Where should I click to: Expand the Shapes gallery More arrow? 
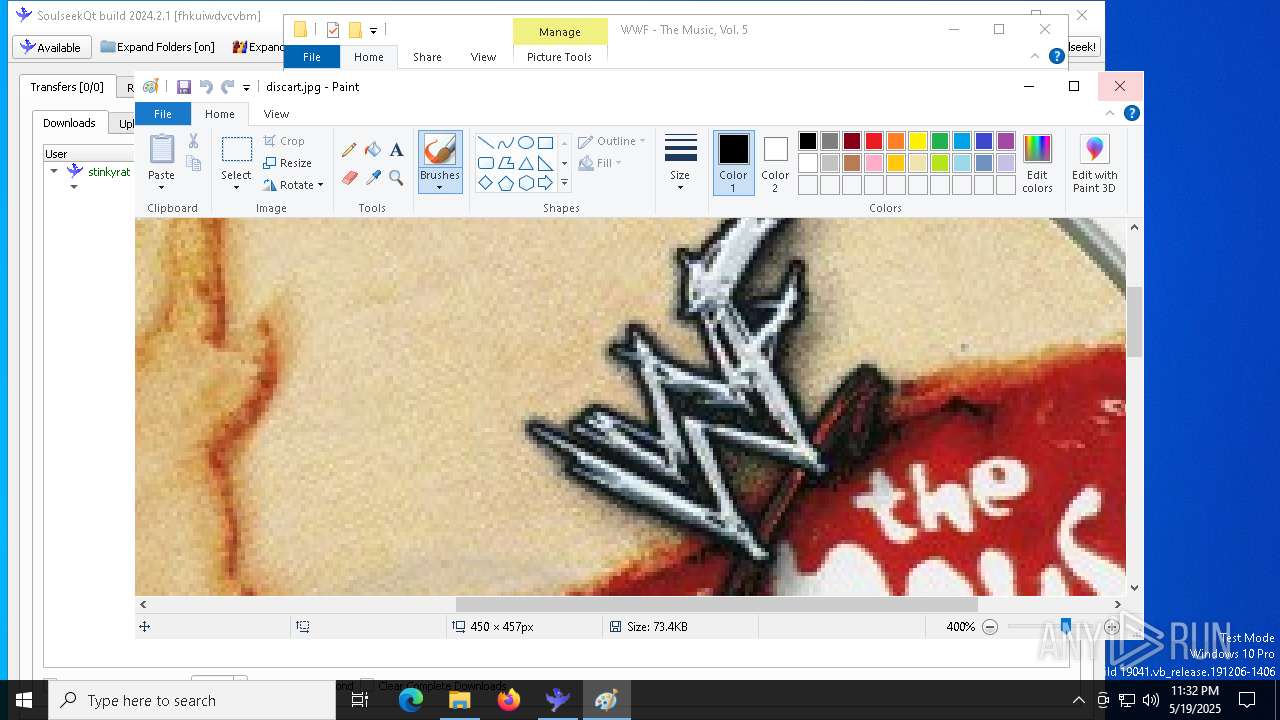pos(564,183)
